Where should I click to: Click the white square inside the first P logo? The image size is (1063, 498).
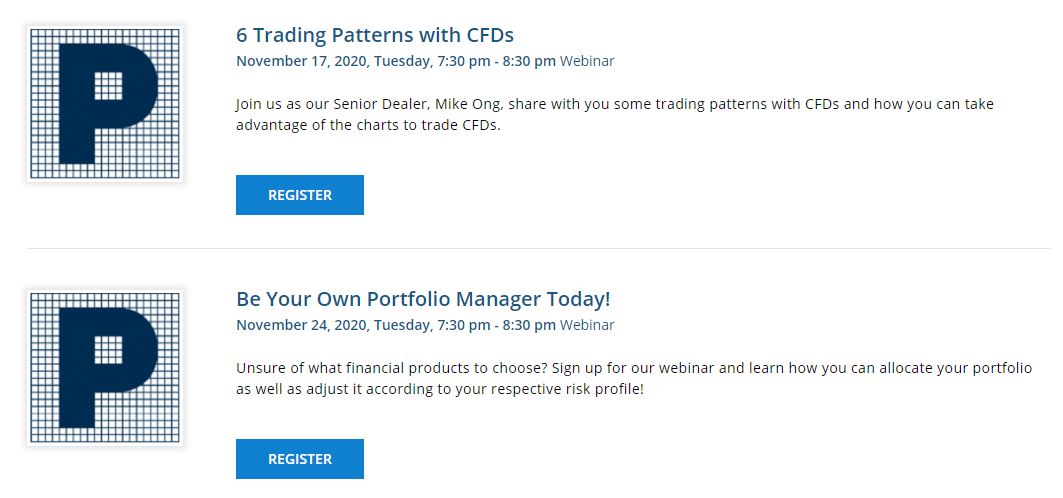pos(108,85)
